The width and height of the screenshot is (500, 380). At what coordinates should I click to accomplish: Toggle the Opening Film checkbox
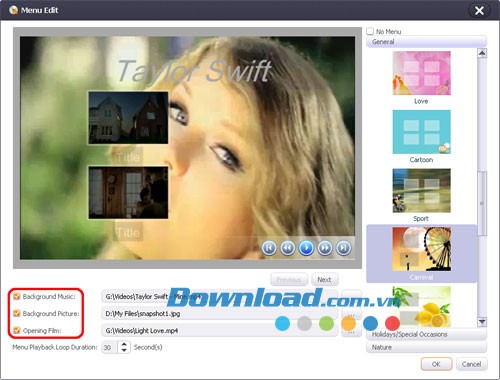[x=16, y=330]
